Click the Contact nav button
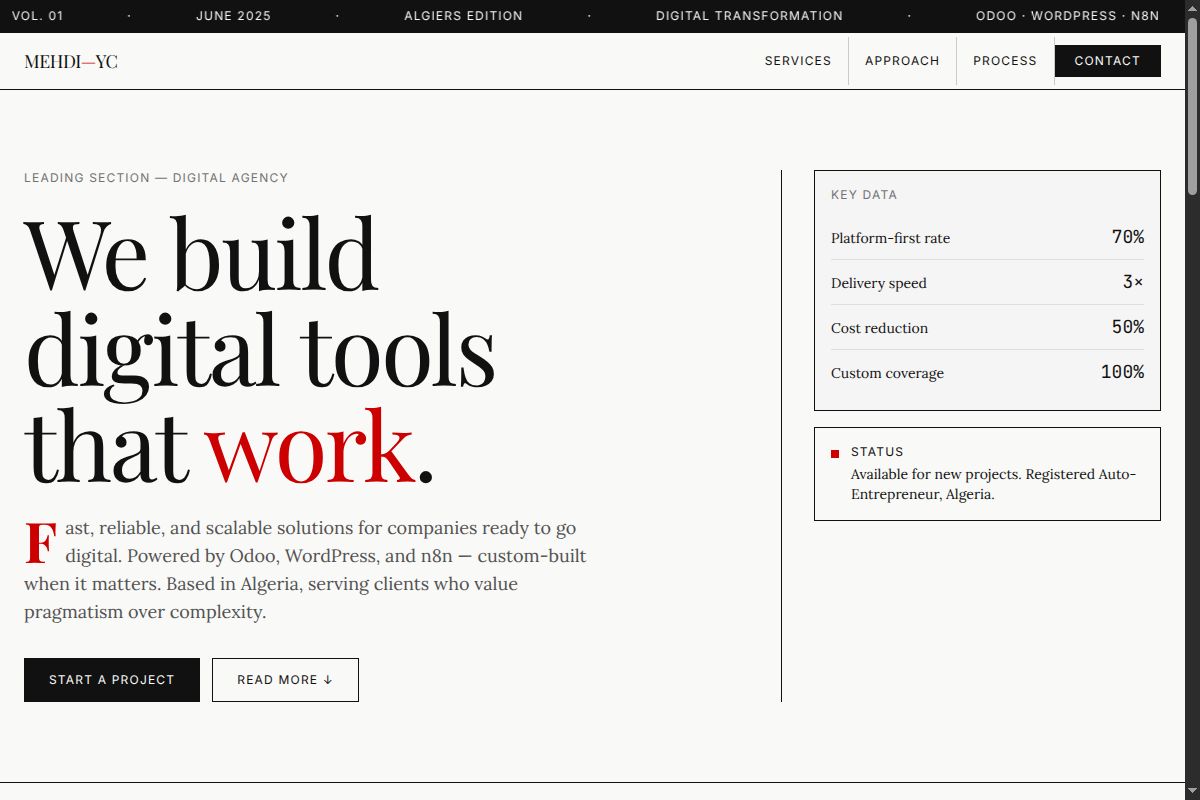1200x800 pixels. 1107,61
